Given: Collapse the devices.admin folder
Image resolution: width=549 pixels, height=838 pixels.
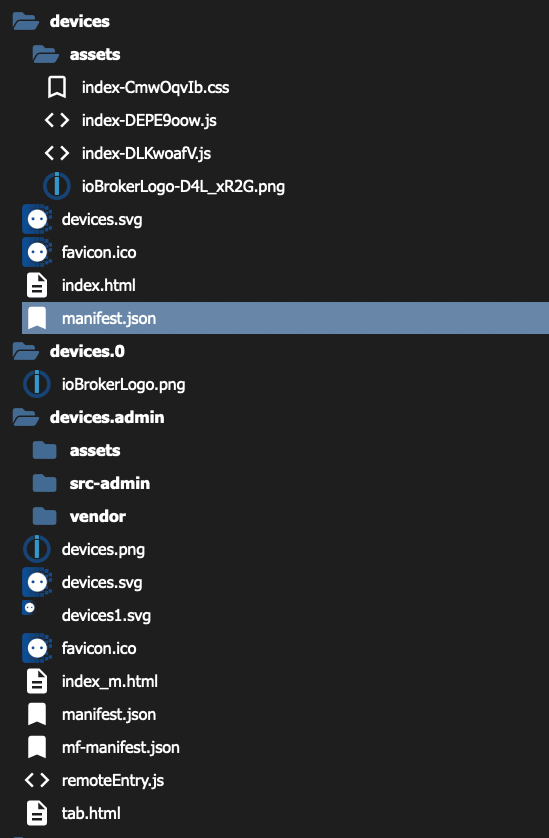Looking at the screenshot, I should tap(26, 417).
